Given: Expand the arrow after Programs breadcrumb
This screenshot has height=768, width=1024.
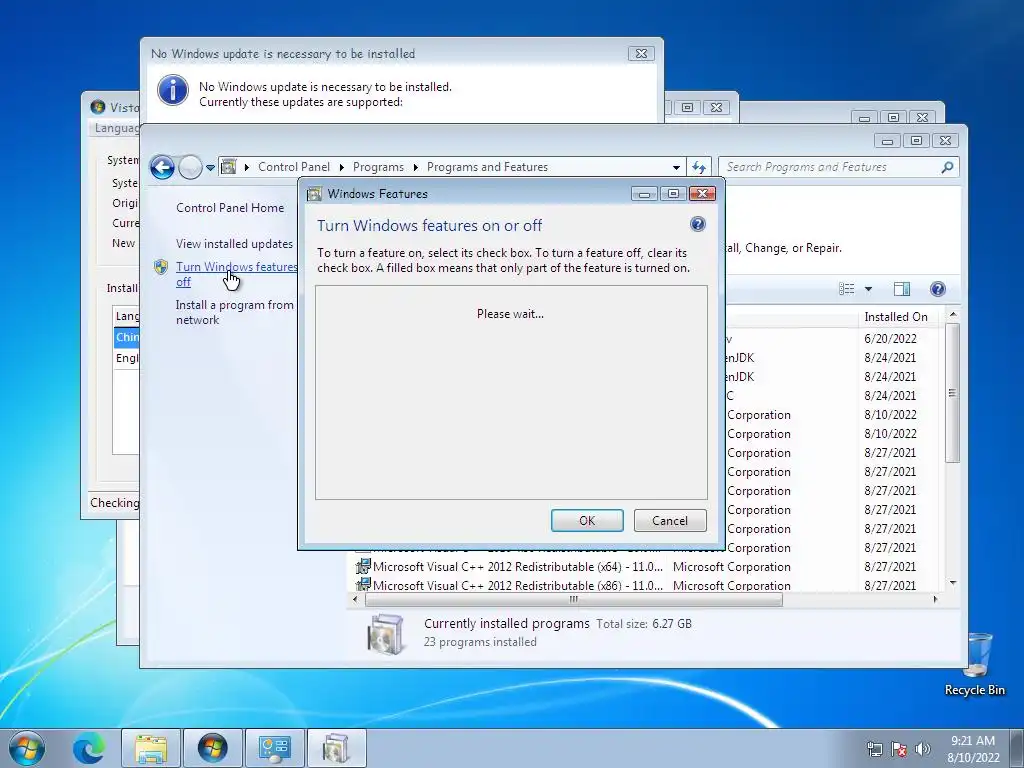Looking at the screenshot, I should (x=415, y=167).
